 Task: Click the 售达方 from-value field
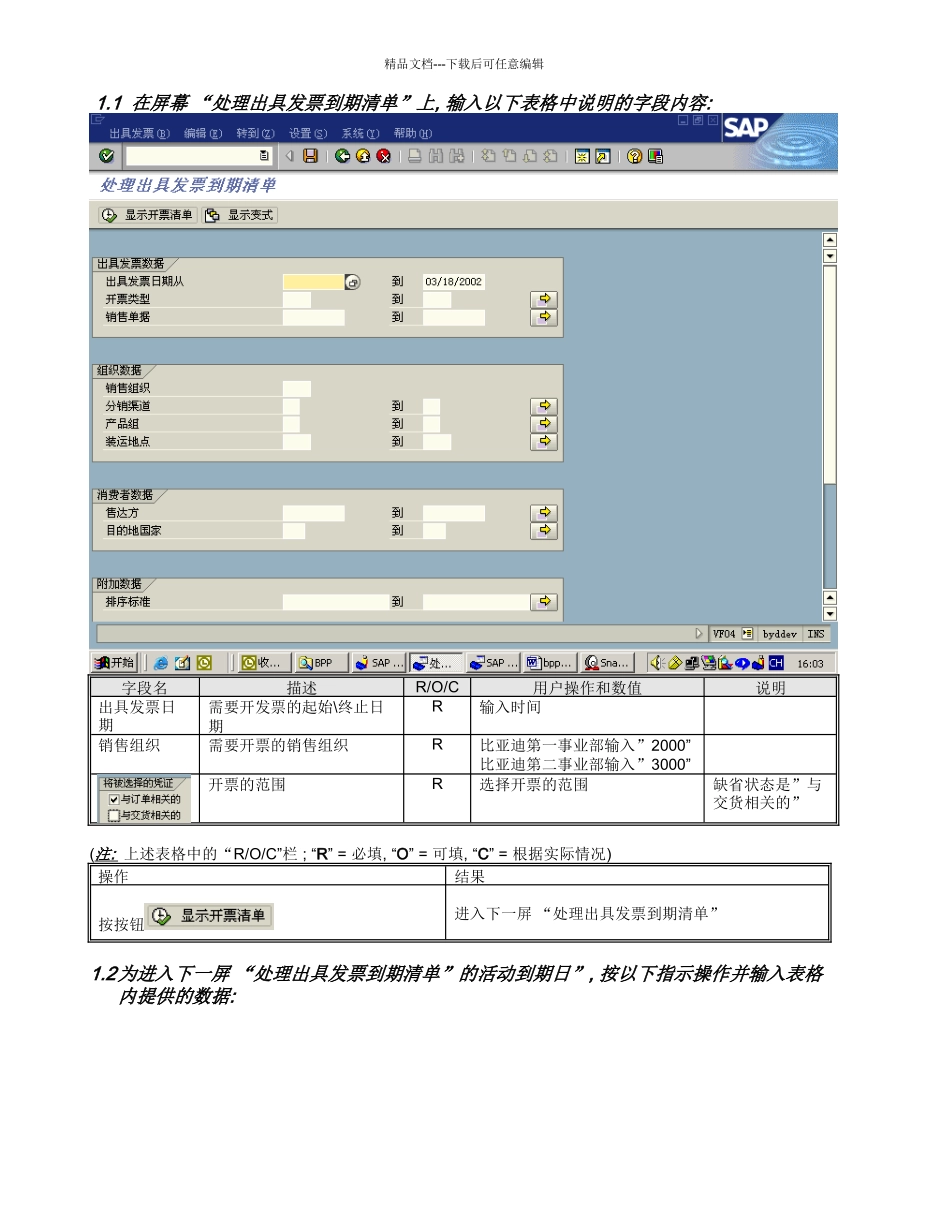(313, 513)
